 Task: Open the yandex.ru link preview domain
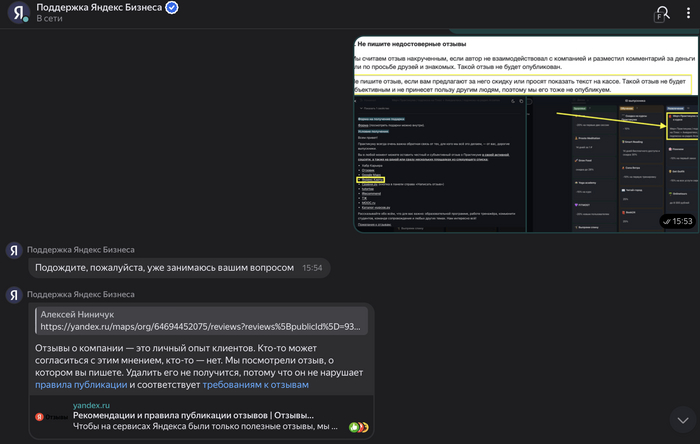91,405
